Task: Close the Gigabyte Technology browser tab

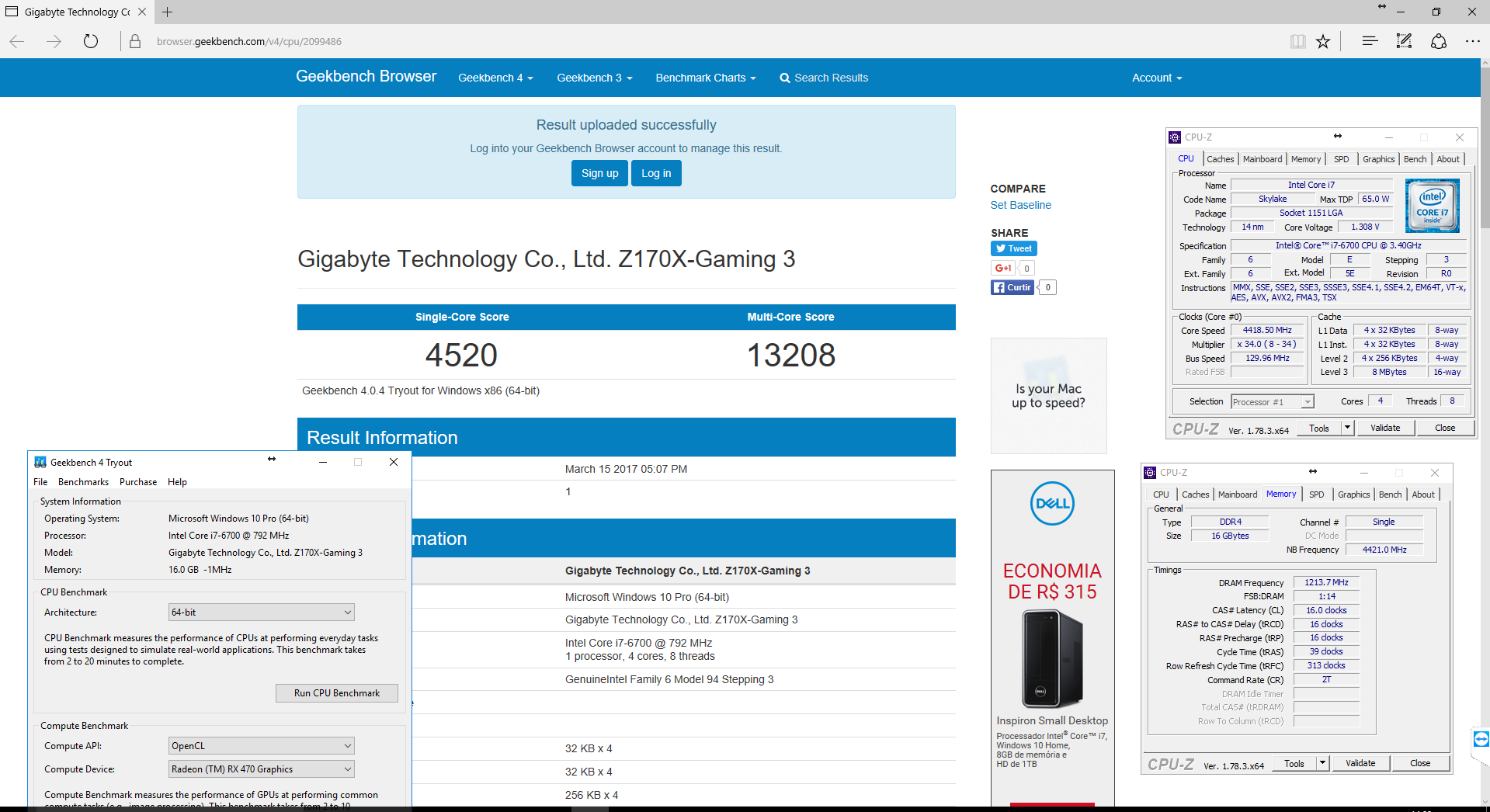Action: (x=142, y=12)
